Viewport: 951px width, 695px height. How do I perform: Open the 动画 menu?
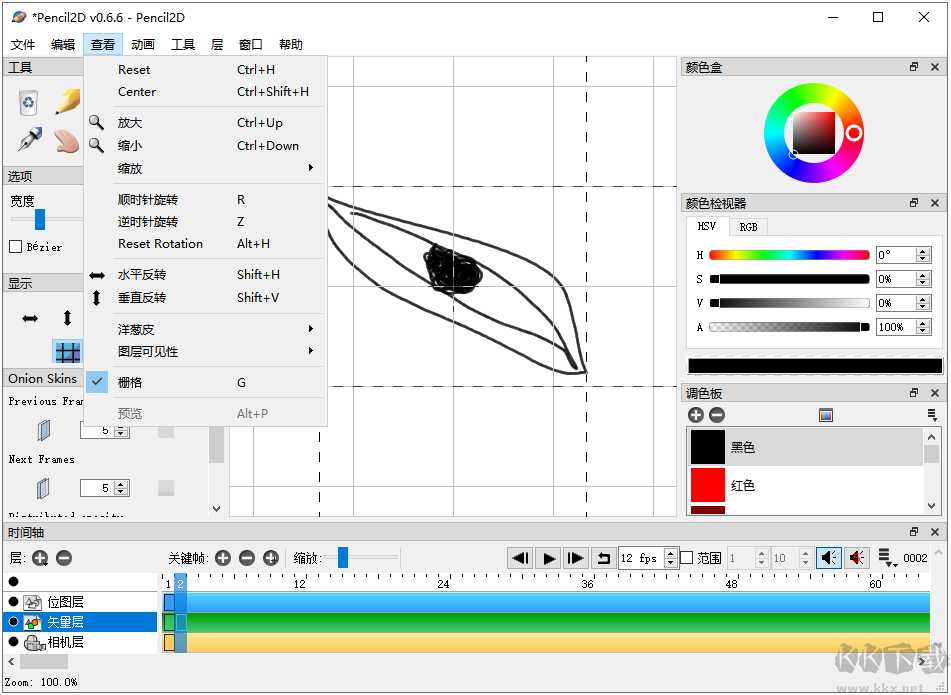pyautogui.click(x=142, y=44)
